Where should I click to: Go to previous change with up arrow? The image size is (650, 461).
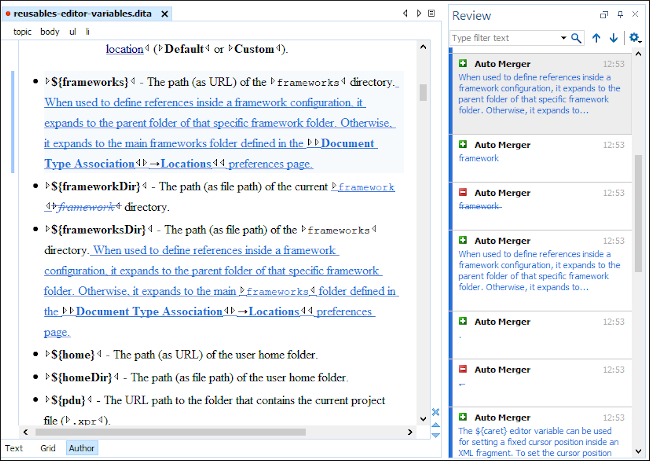coord(596,38)
